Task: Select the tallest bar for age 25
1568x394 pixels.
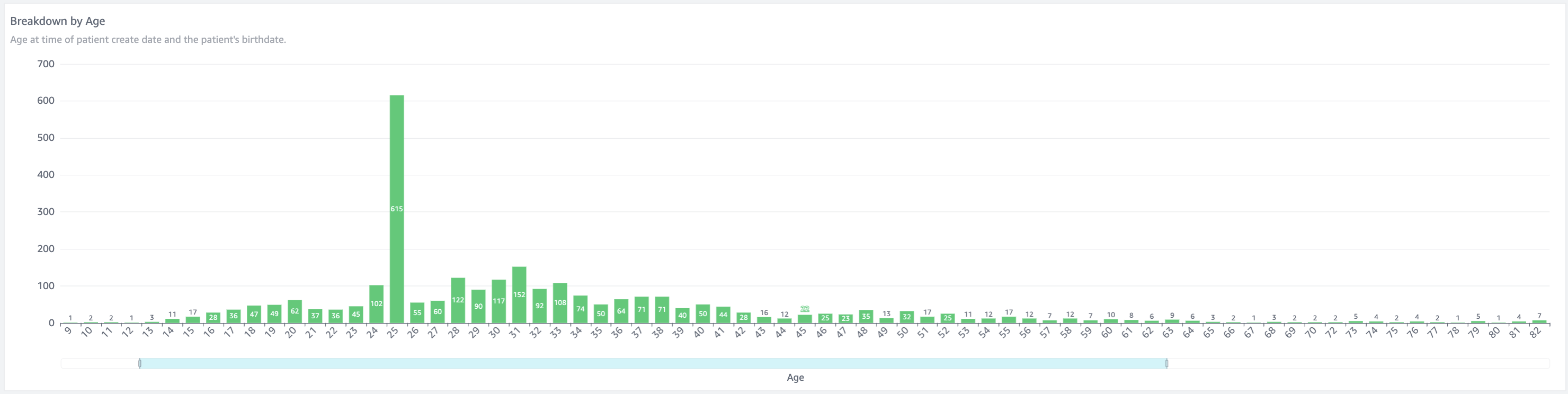Action: 397,209
